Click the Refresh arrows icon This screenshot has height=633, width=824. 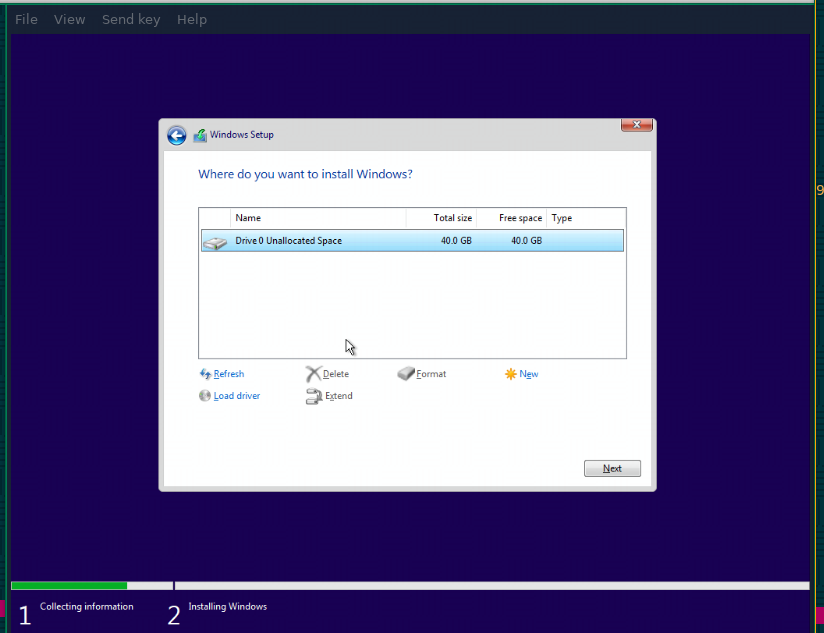[205, 374]
